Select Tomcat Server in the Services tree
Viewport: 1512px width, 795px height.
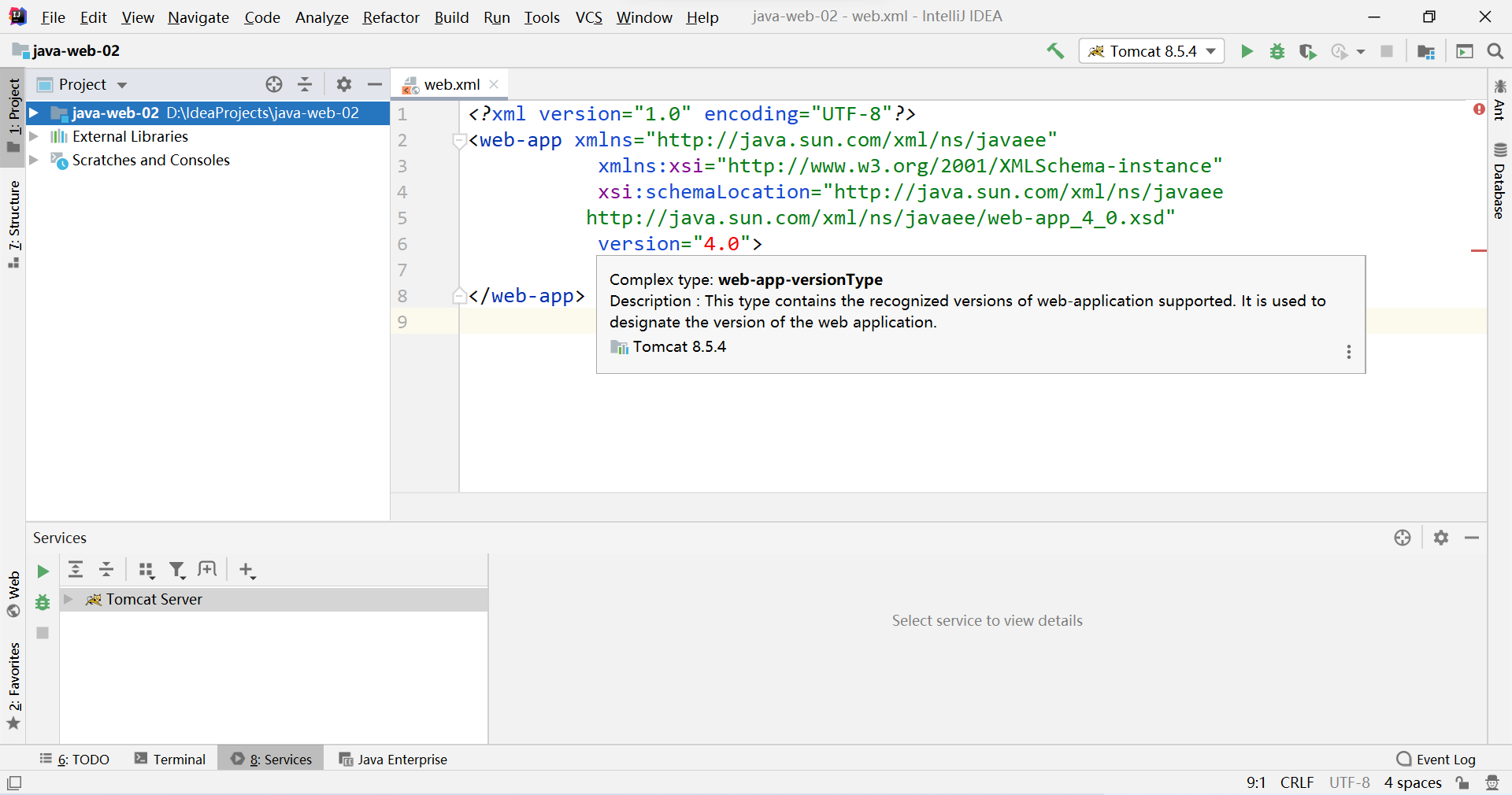[x=273, y=599]
